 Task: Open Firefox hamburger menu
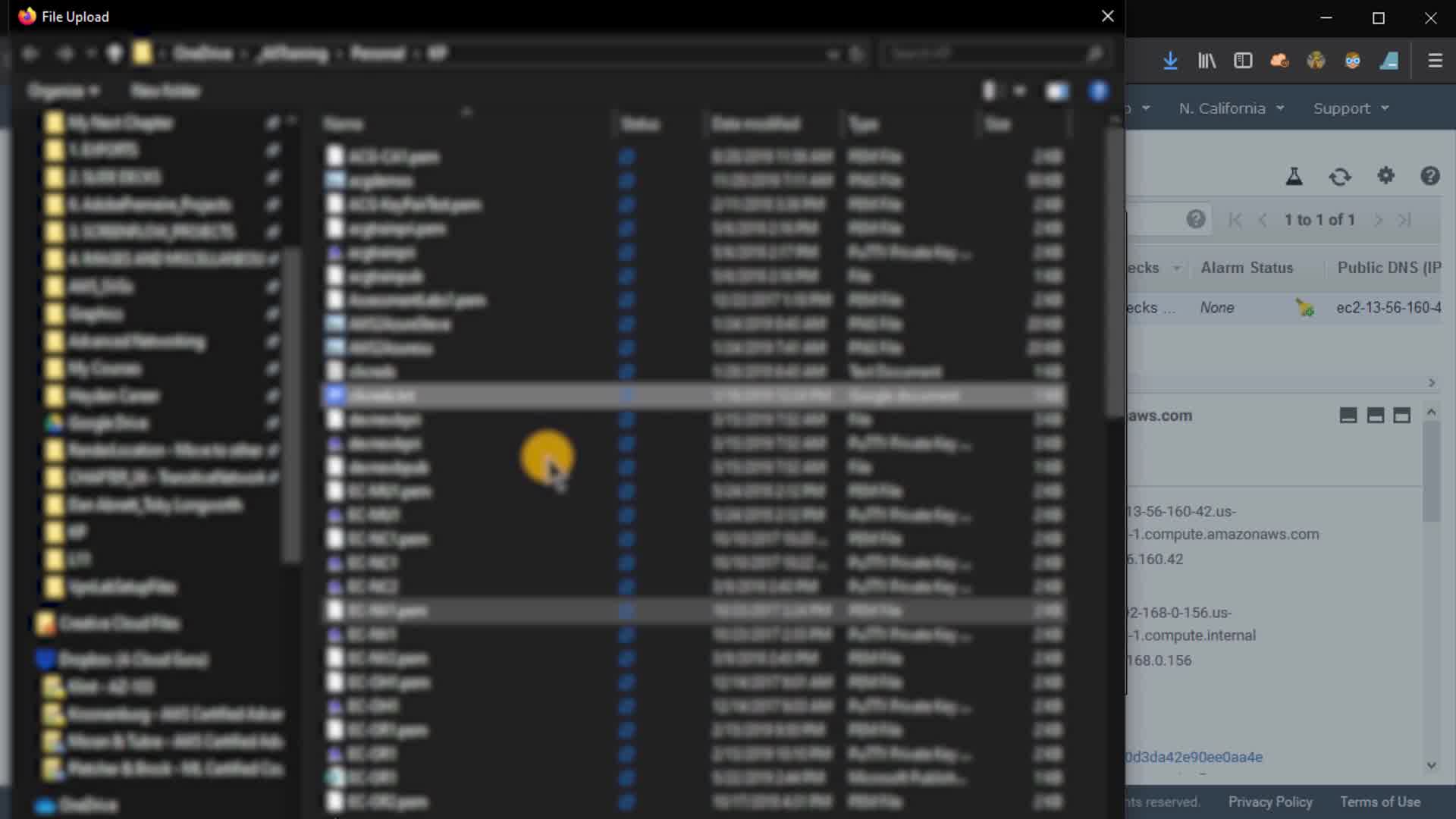pyautogui.click(x=1435, y=61)
